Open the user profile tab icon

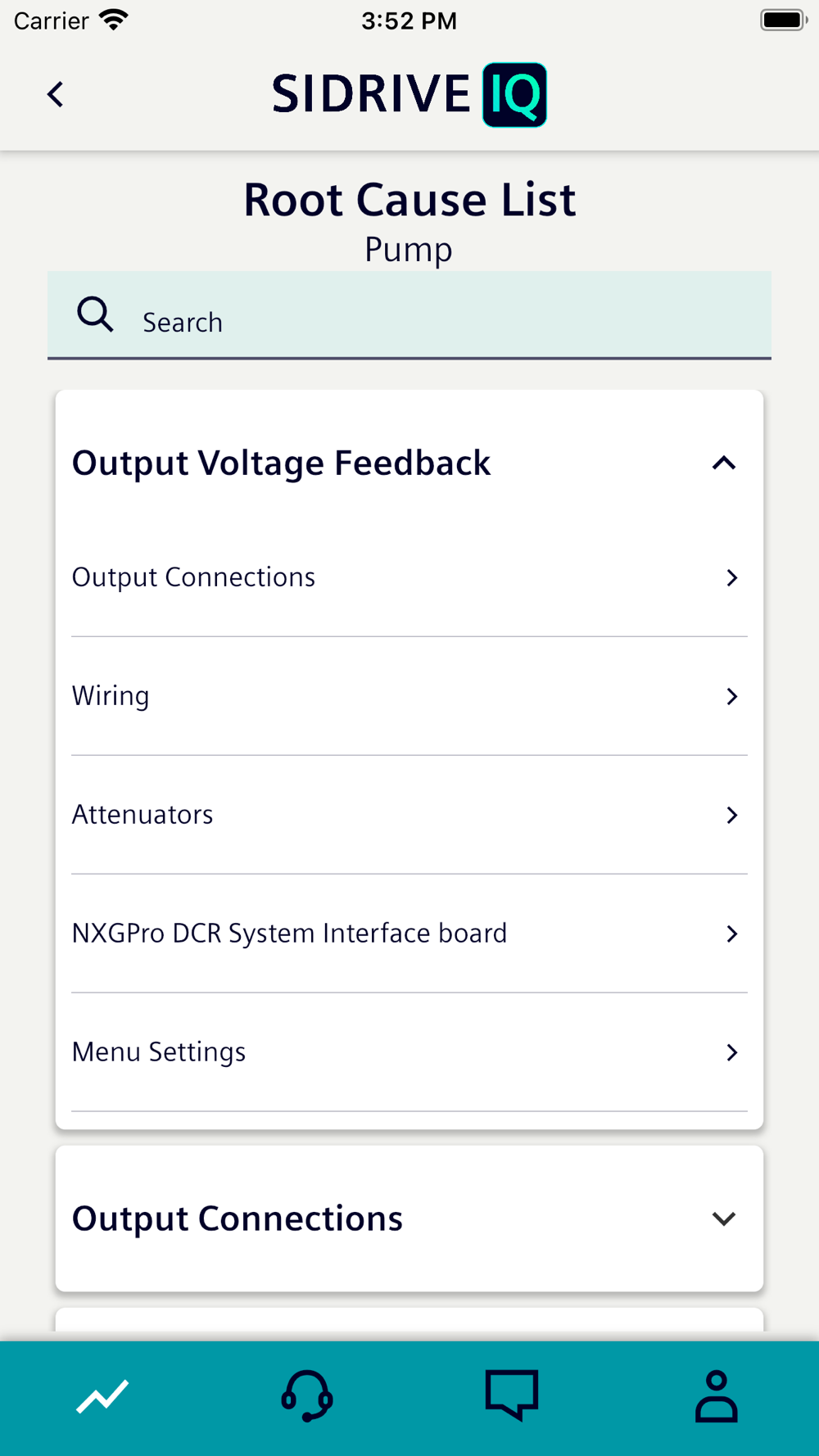717,1397
